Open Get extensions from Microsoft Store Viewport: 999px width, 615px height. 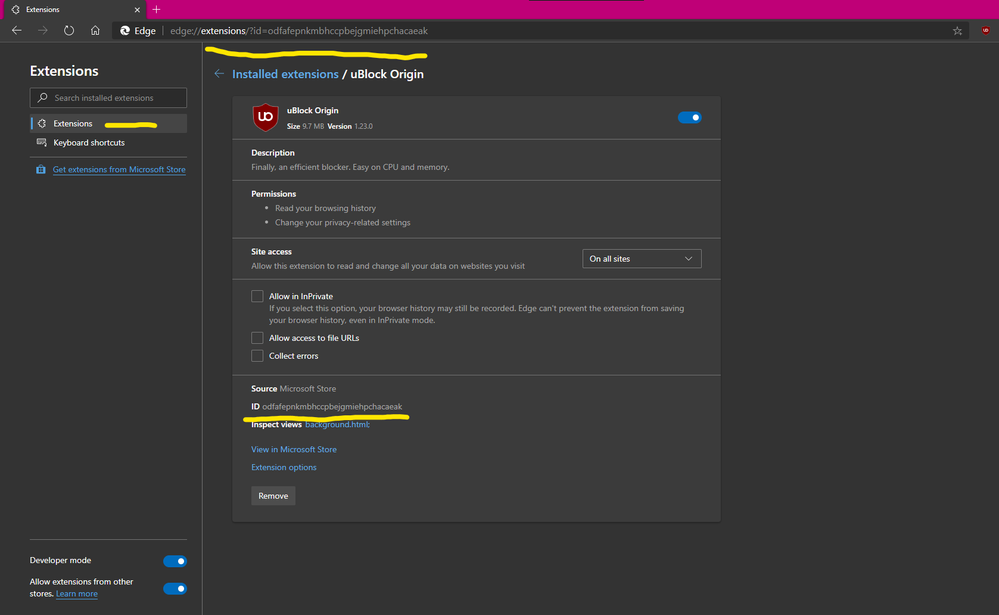pos(119,170)
